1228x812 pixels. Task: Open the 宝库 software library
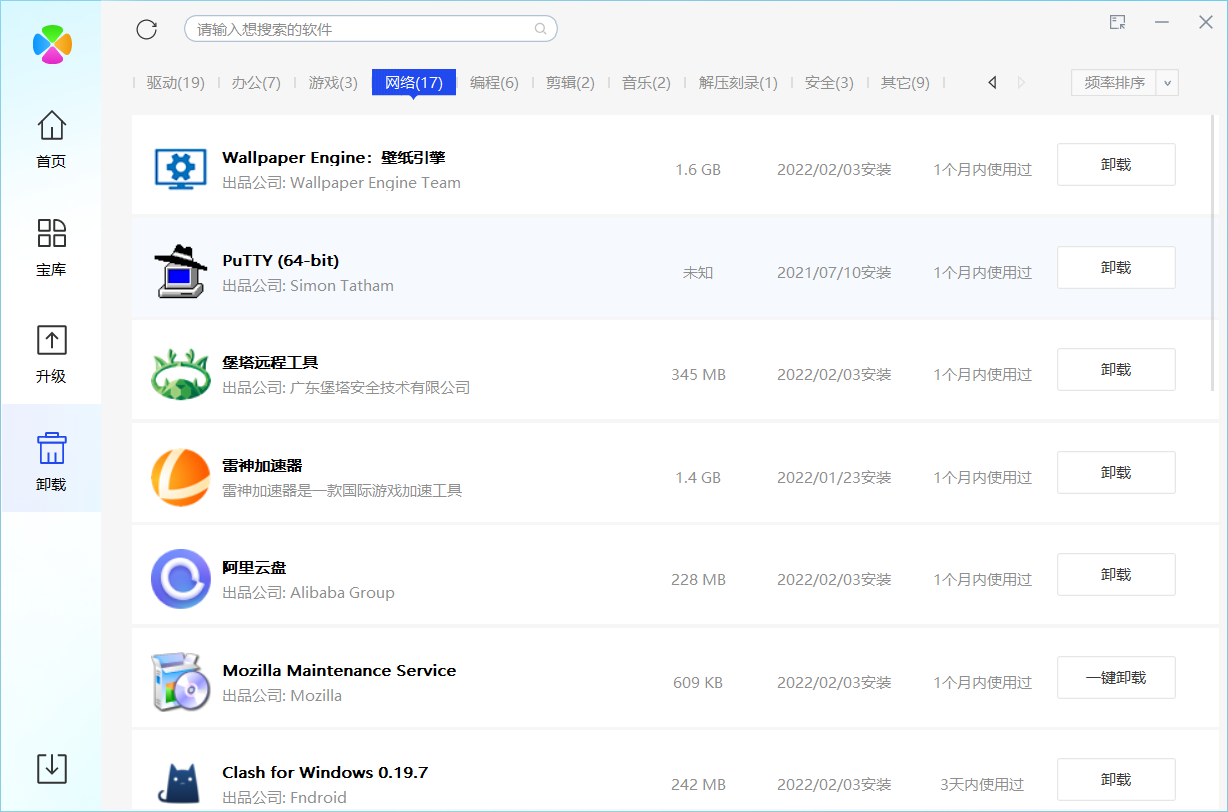(51, 248)
